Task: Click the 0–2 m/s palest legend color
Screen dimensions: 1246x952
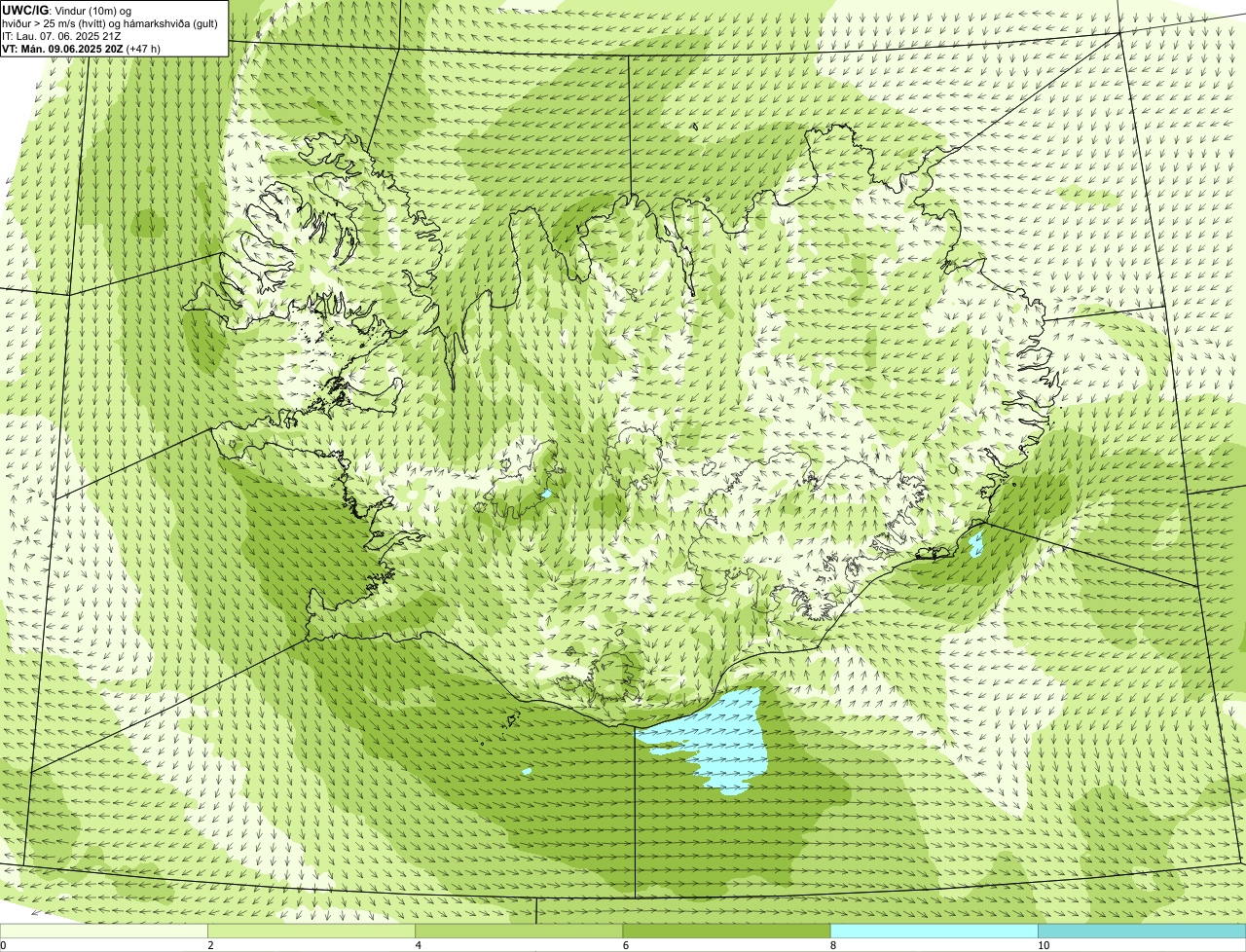Action: click(103, 932)
